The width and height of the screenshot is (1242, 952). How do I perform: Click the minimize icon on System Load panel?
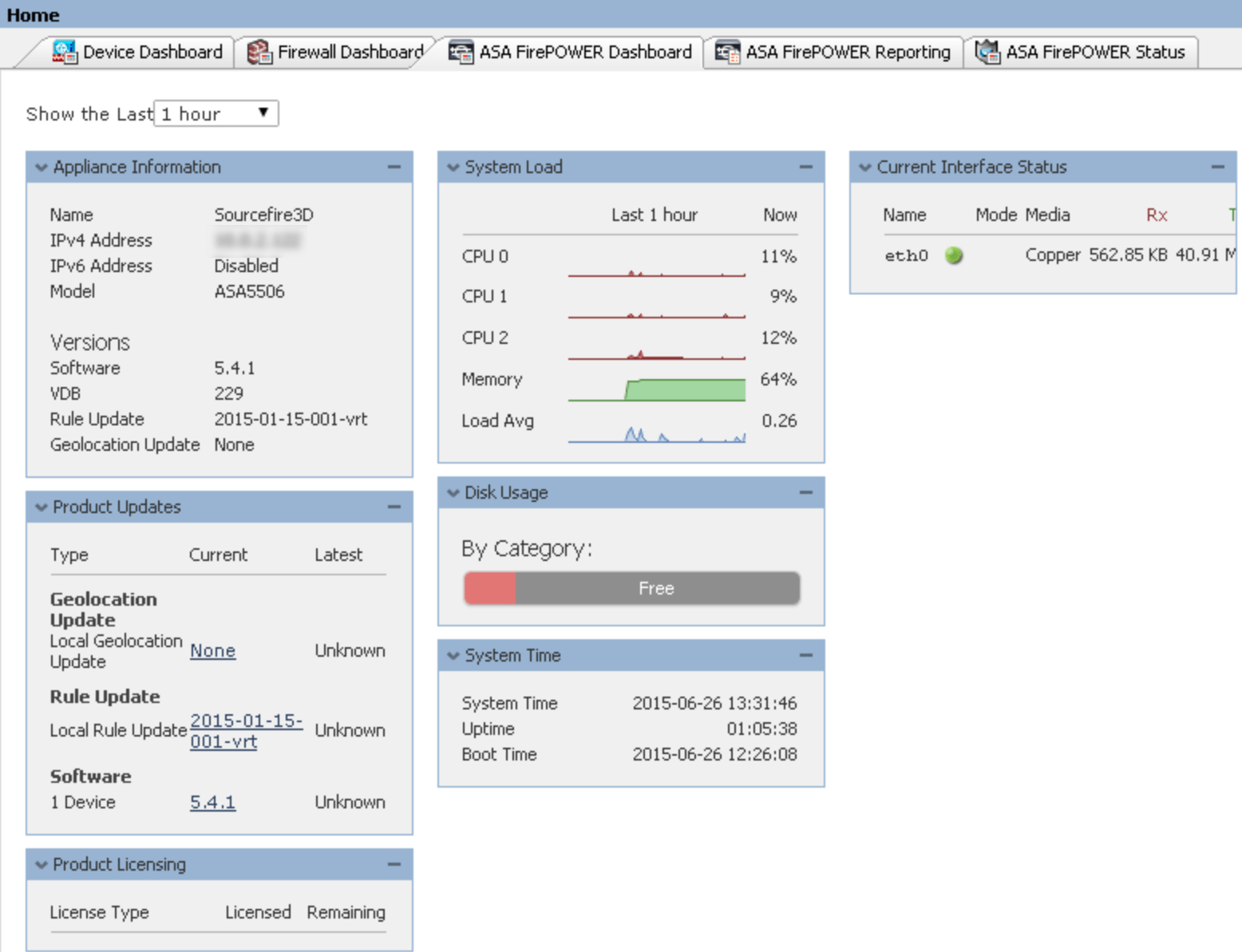(806, 166)
